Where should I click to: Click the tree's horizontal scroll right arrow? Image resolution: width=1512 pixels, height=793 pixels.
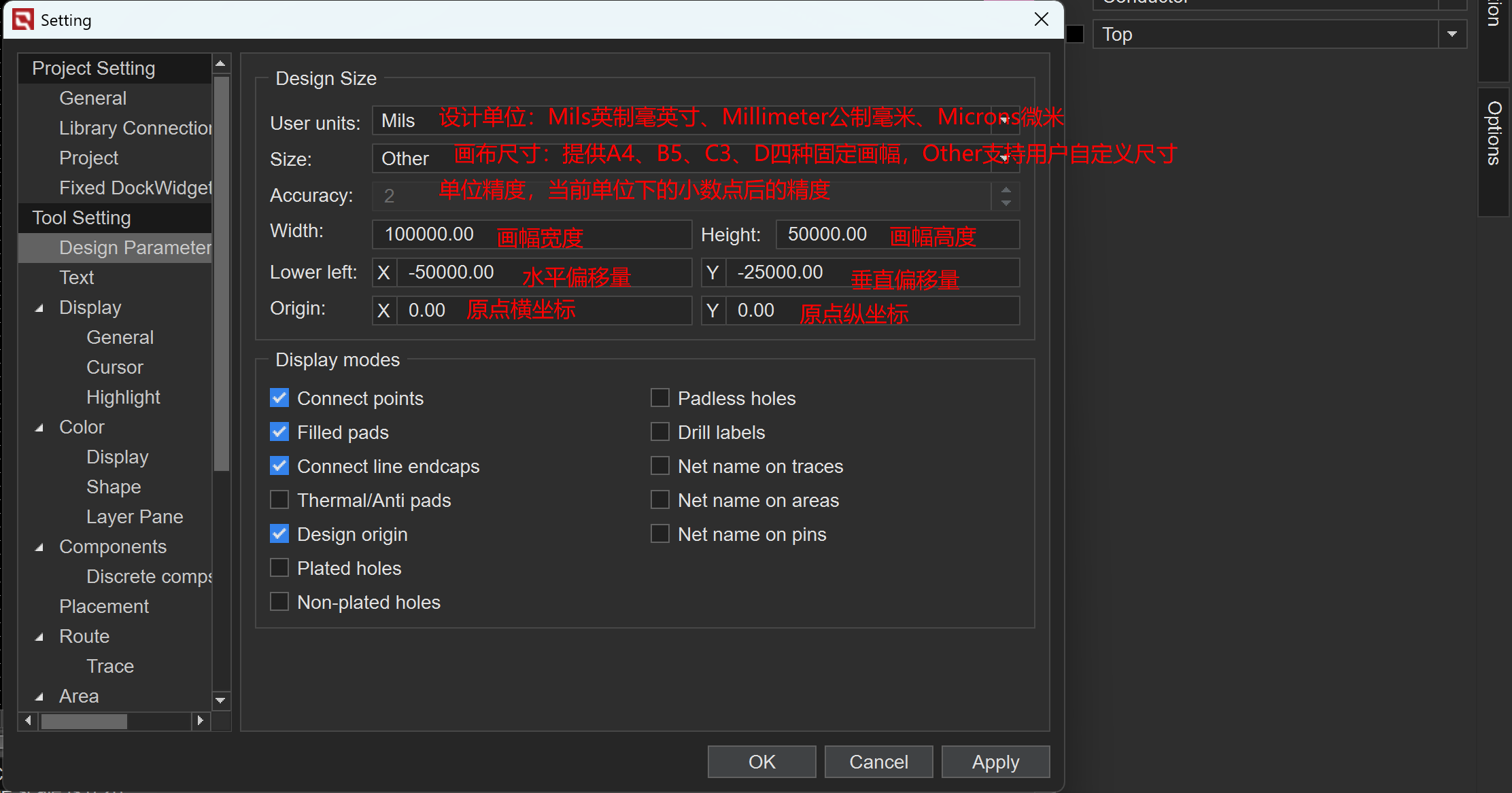click(200, 720)
